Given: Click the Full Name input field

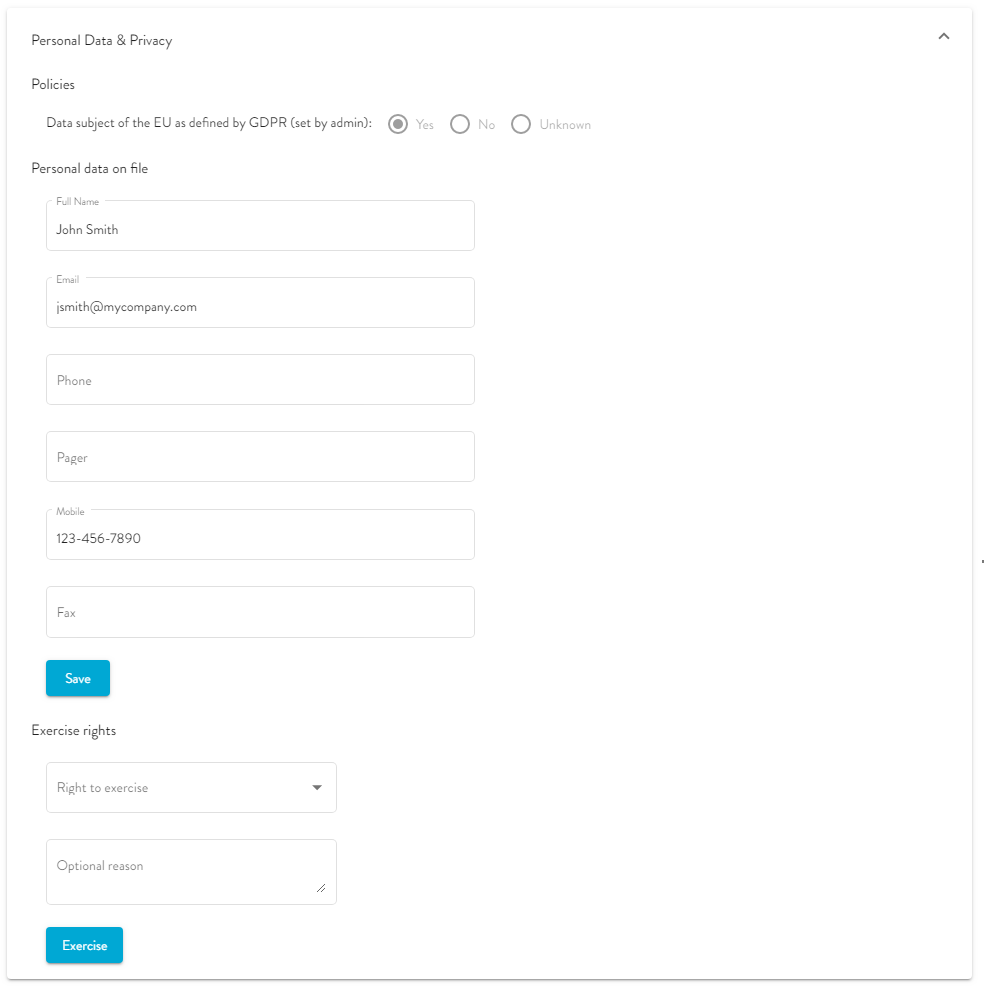Looking at the screenshot, I should pyautogui.click(x=260, y=229).
